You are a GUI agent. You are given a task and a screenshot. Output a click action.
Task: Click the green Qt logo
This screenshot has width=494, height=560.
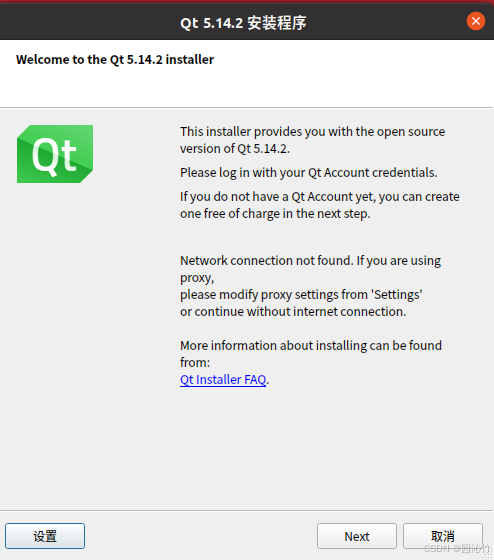point(55,154)
